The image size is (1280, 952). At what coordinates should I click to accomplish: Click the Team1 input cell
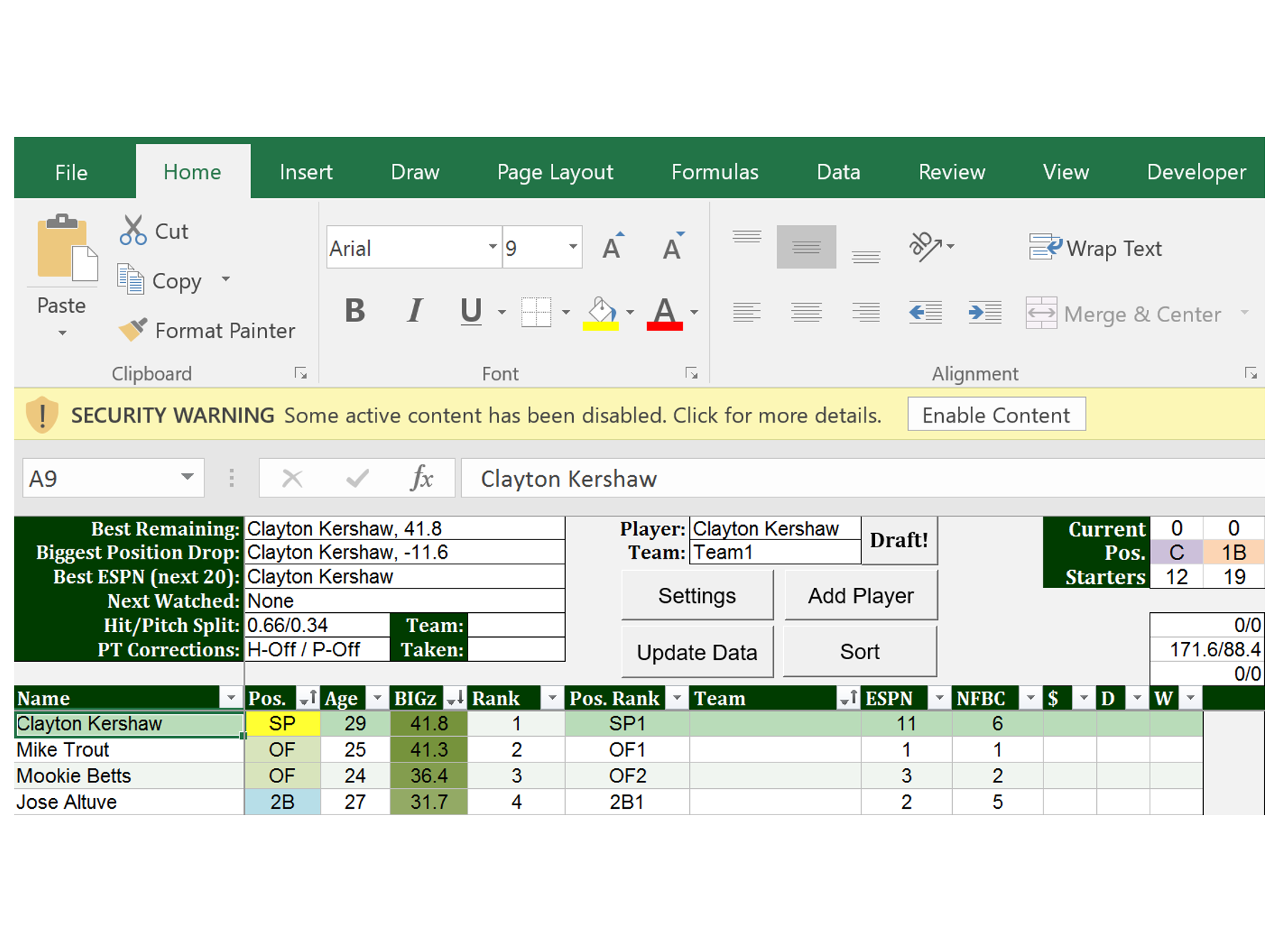tap(775, 552)
